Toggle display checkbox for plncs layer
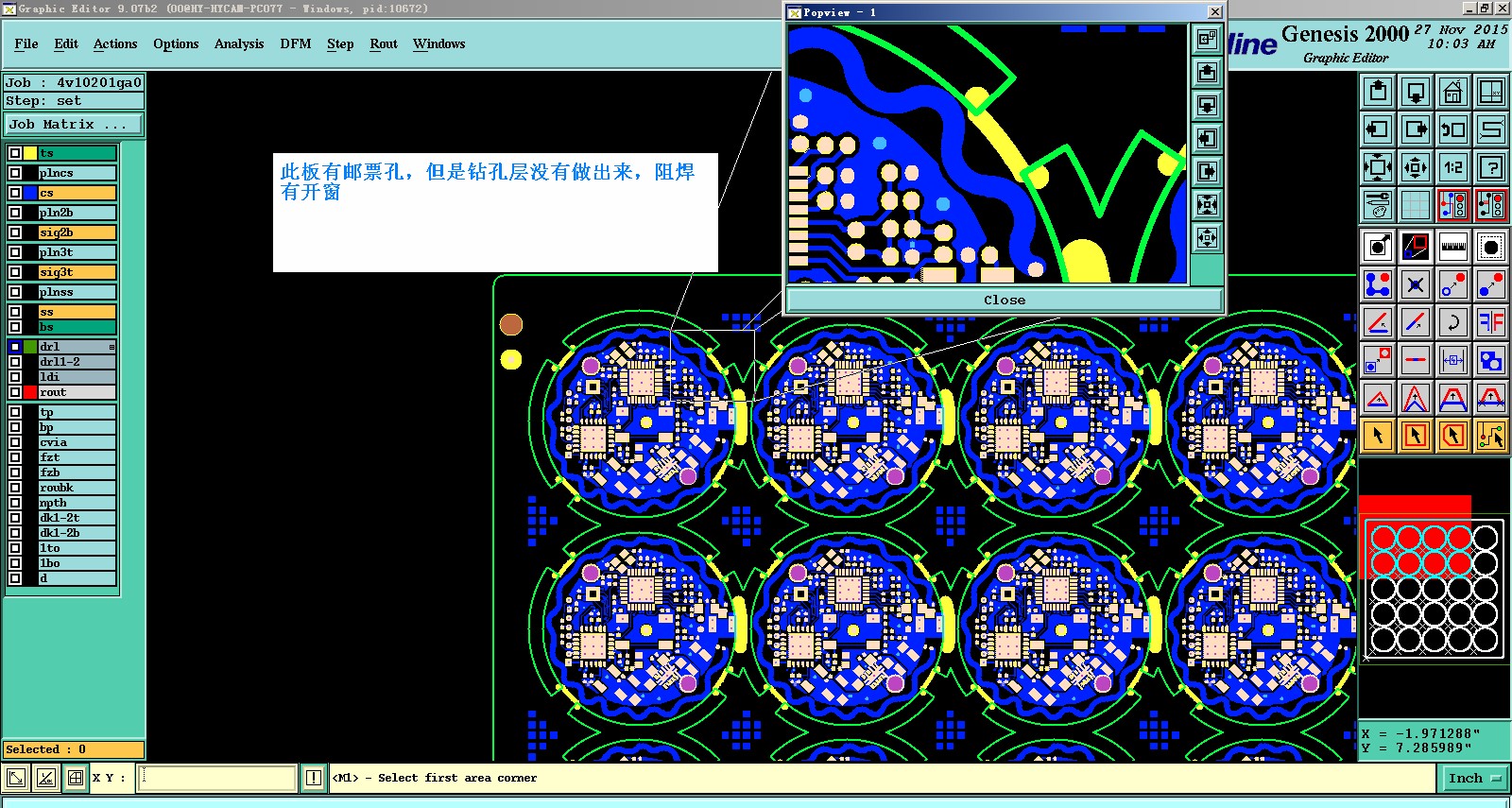 coord(15,173)
